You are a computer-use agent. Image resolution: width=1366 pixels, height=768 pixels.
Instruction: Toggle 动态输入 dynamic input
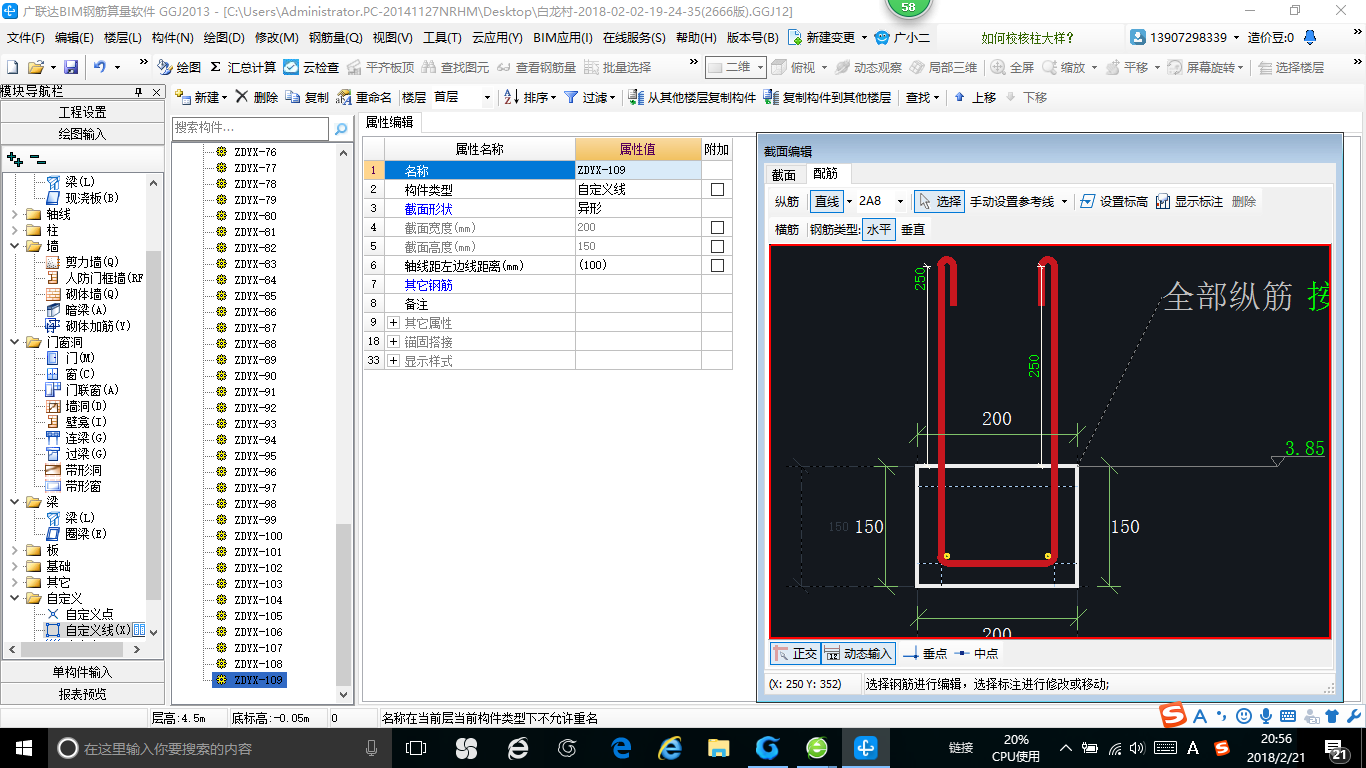pos(858,653)
